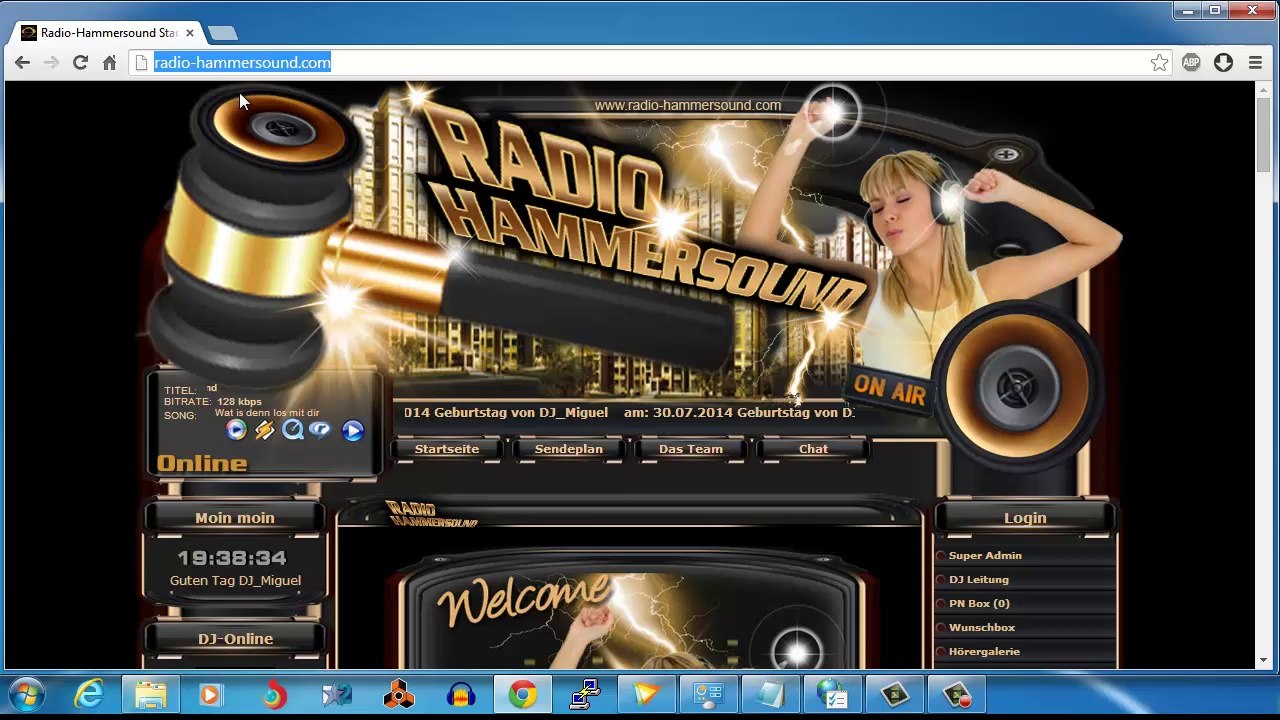The image size is (1280, 720).
Task: Open stream in Windows Media Player
Action: (236, 430)
